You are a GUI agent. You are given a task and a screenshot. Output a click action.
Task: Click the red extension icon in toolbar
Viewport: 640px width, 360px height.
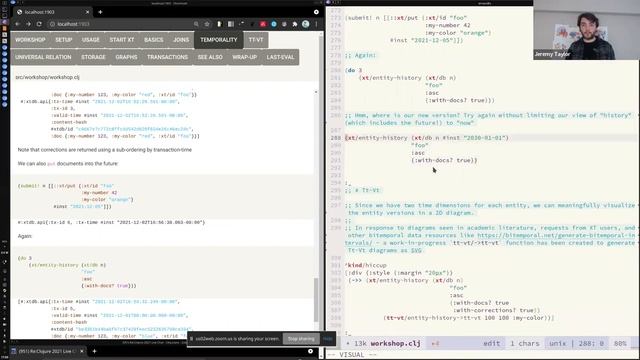tap(263, 24)
